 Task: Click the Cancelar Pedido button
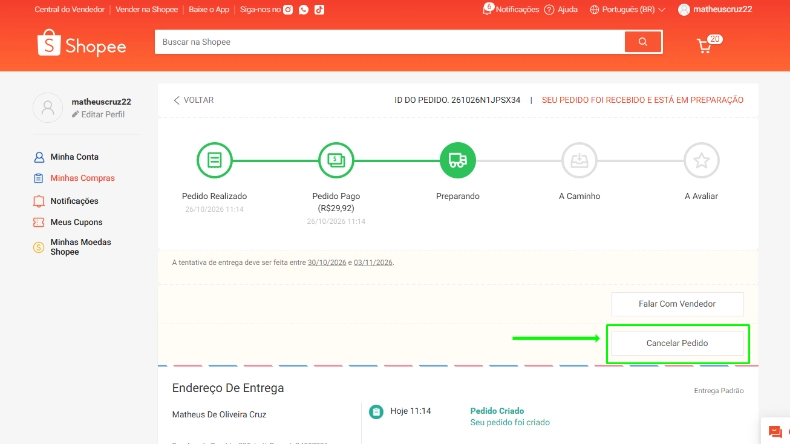(x=677, y=343)
